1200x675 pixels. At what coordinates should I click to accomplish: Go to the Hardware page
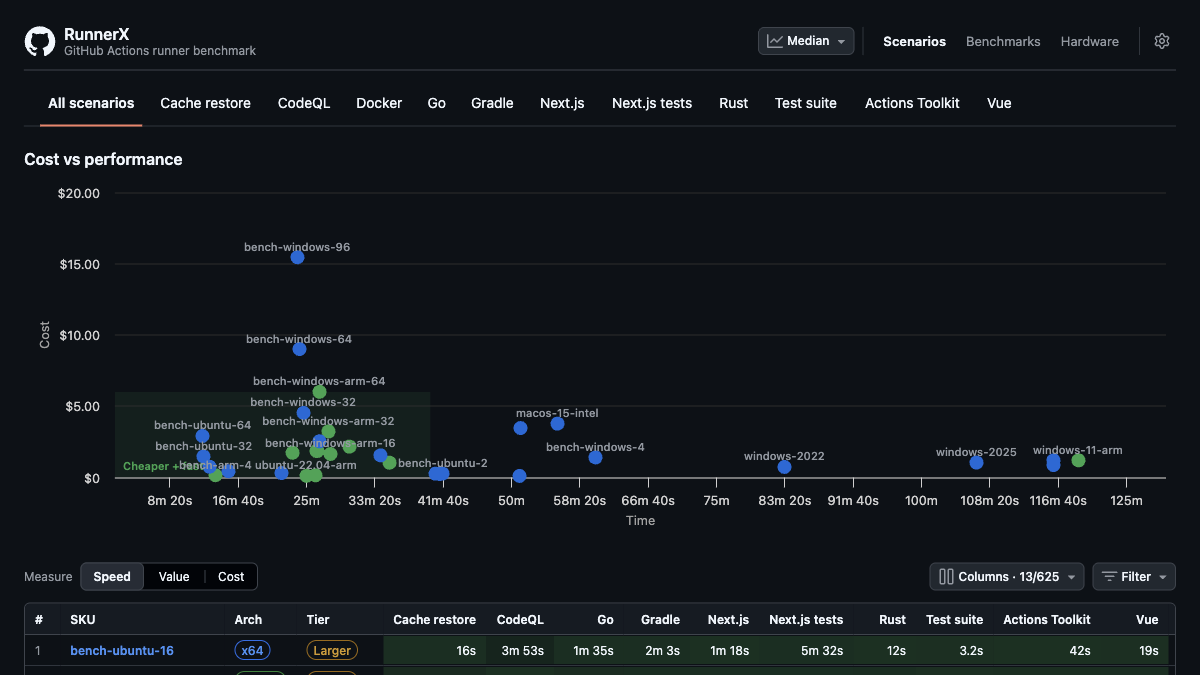point(1090,41)
